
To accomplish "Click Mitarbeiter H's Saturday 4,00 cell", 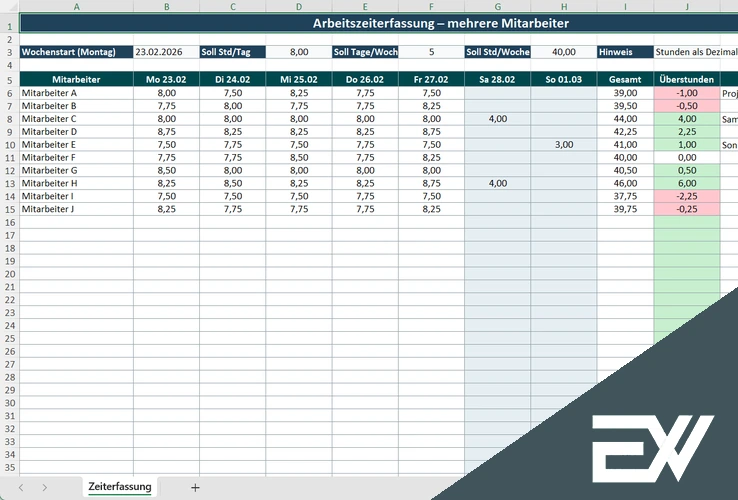I will pyautogui.click(x=497, y=183).
